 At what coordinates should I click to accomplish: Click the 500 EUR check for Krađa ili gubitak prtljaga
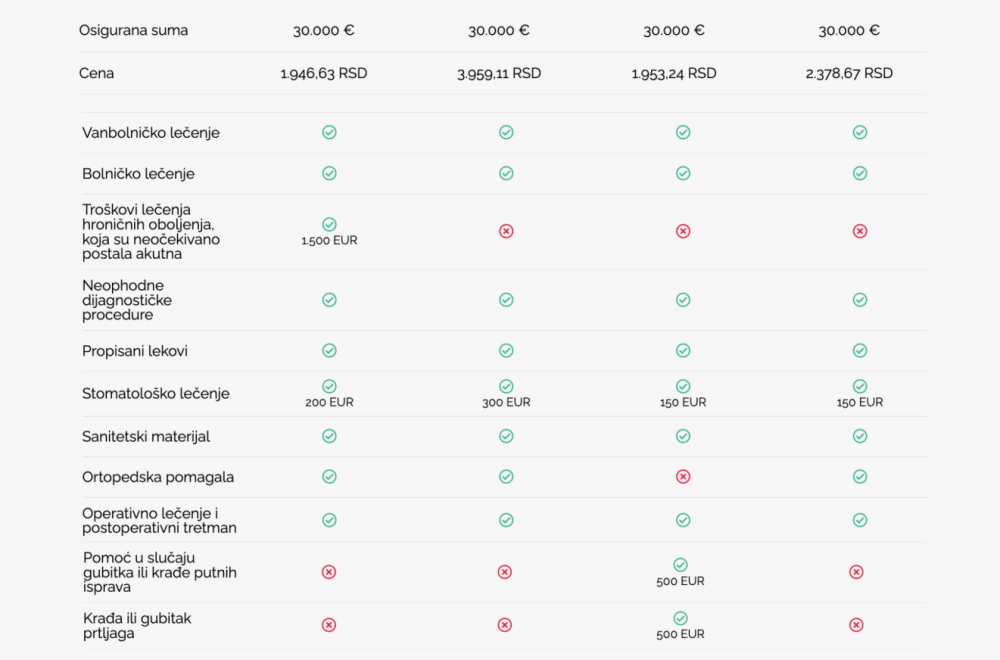(681, 618)
